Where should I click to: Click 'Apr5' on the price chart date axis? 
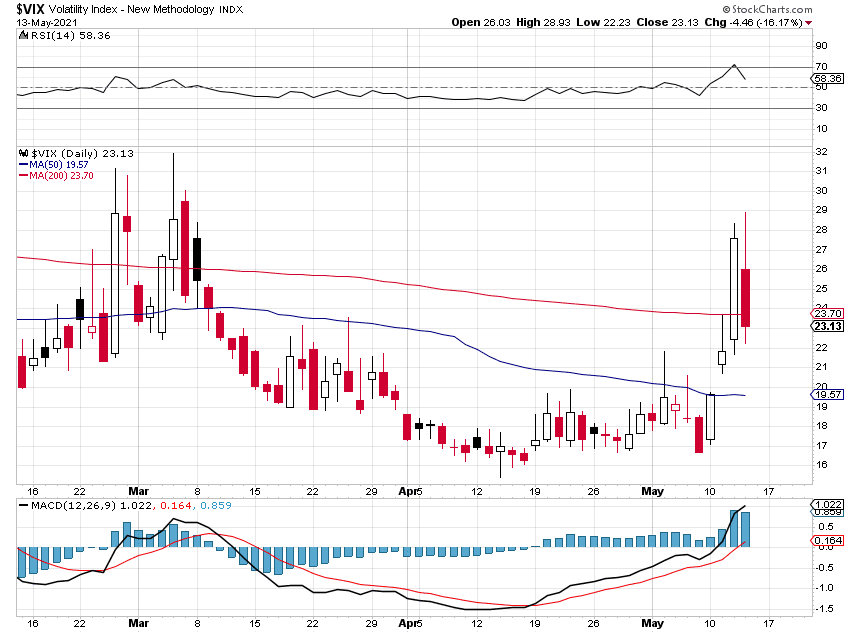(x=410, y=491)
